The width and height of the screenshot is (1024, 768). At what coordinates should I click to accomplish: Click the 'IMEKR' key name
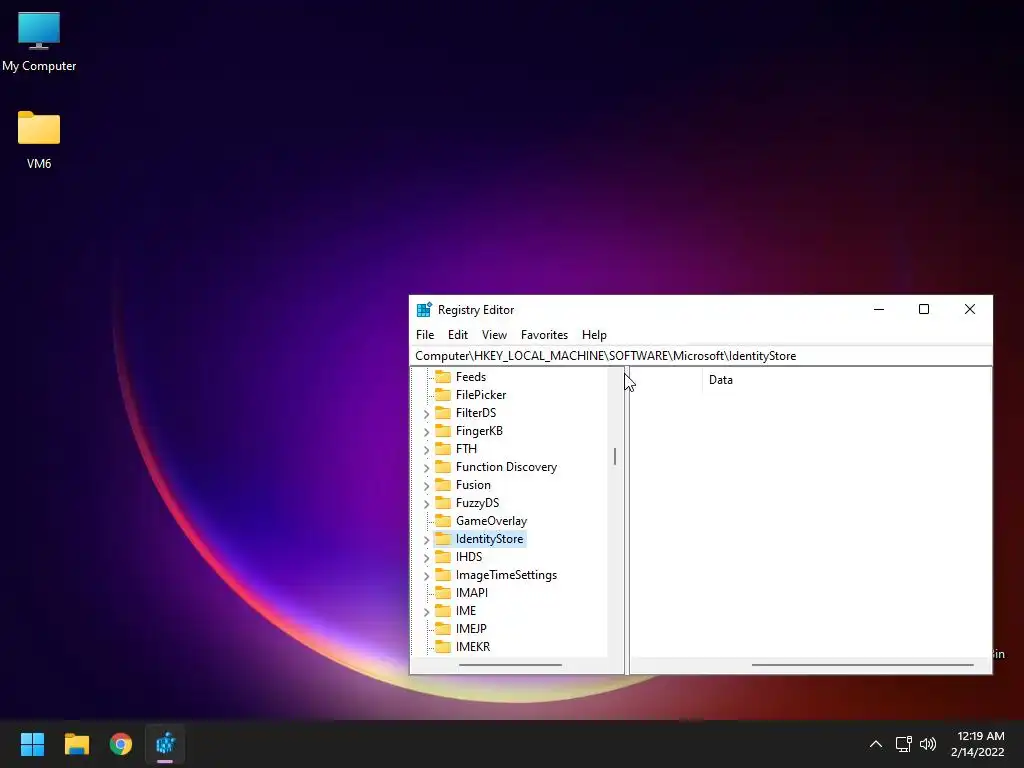tap(473, 647)
